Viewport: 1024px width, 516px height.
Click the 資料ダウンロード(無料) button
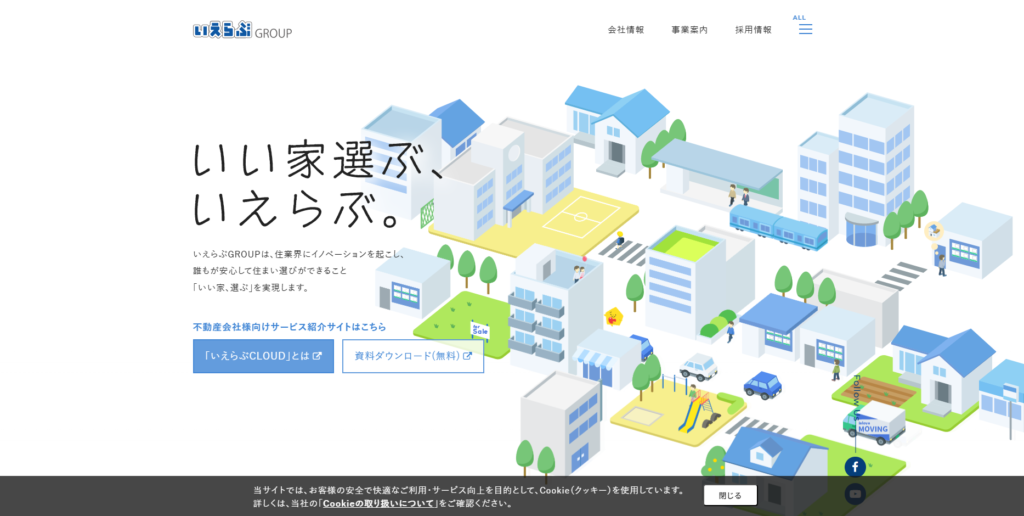click(413, 356)
